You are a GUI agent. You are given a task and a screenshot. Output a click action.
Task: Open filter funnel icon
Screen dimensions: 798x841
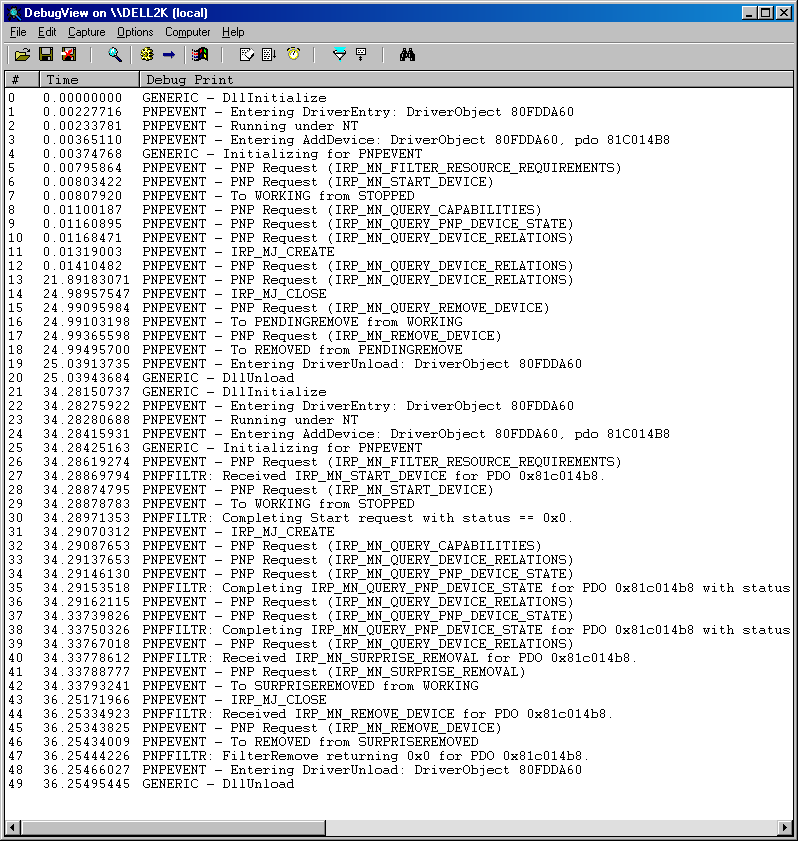click(339, 54)
